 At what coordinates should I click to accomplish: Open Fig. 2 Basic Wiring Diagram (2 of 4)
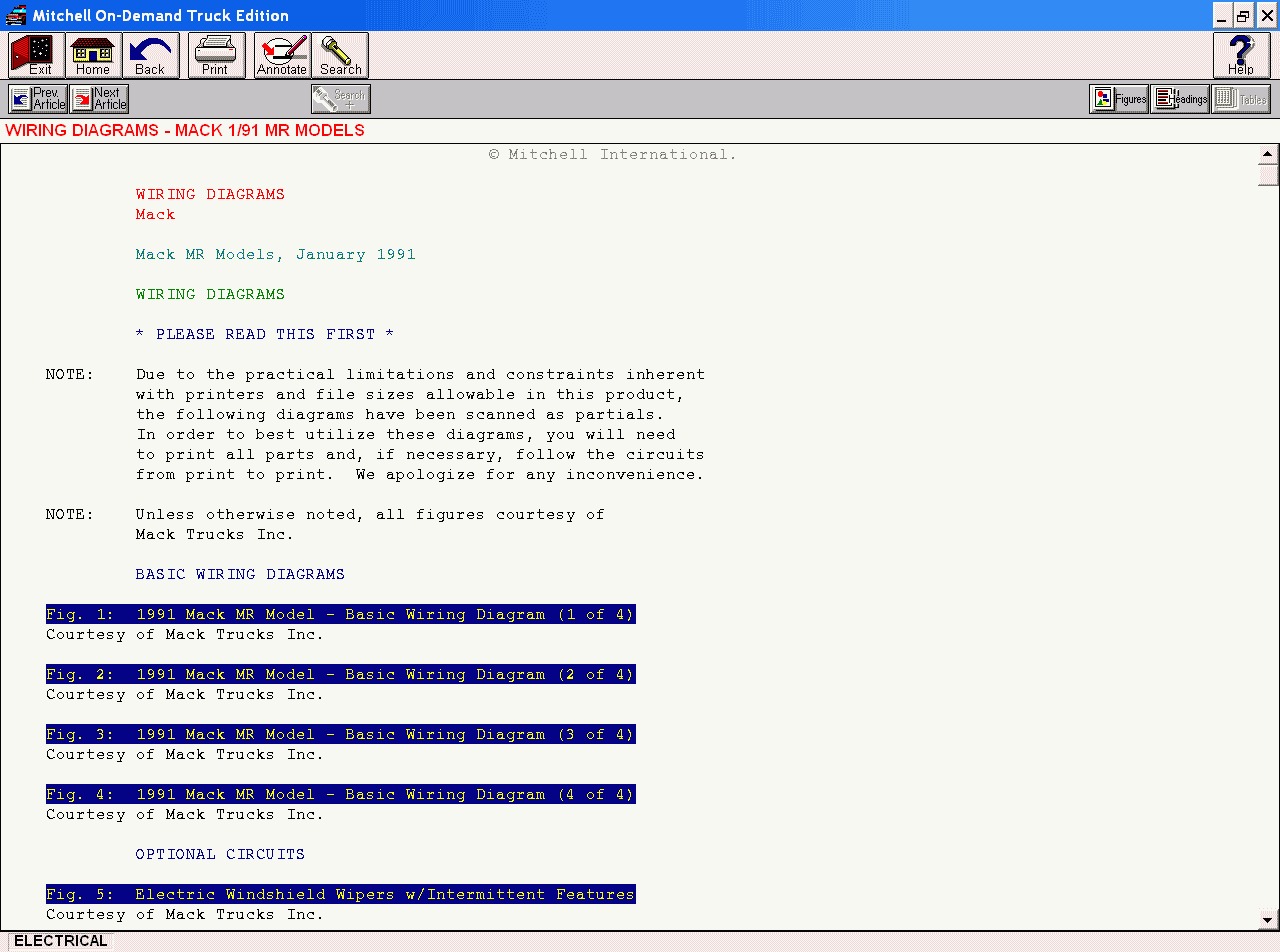(340, 675)
